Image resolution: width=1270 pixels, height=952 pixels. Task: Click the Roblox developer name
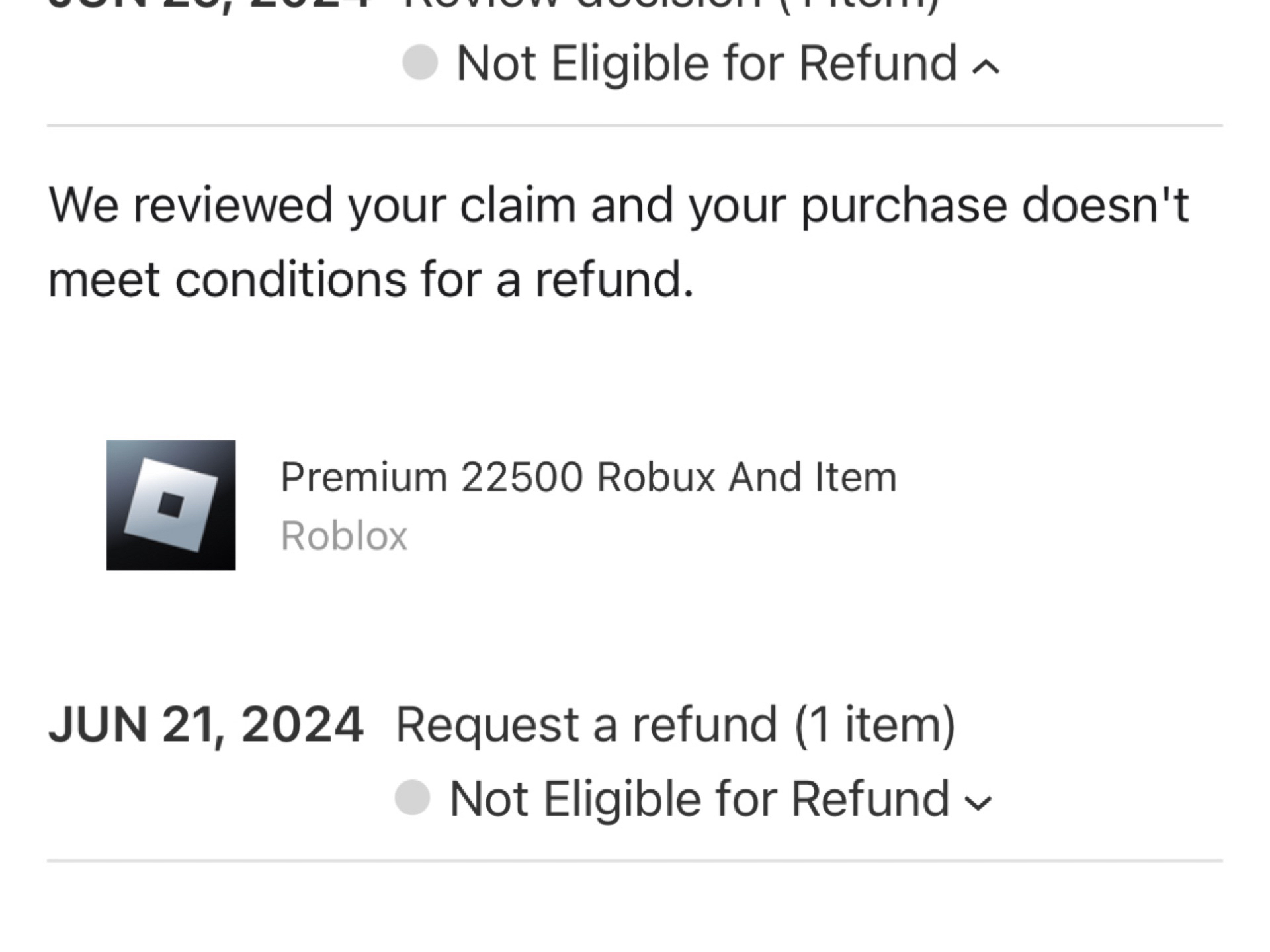click(344, 535)
